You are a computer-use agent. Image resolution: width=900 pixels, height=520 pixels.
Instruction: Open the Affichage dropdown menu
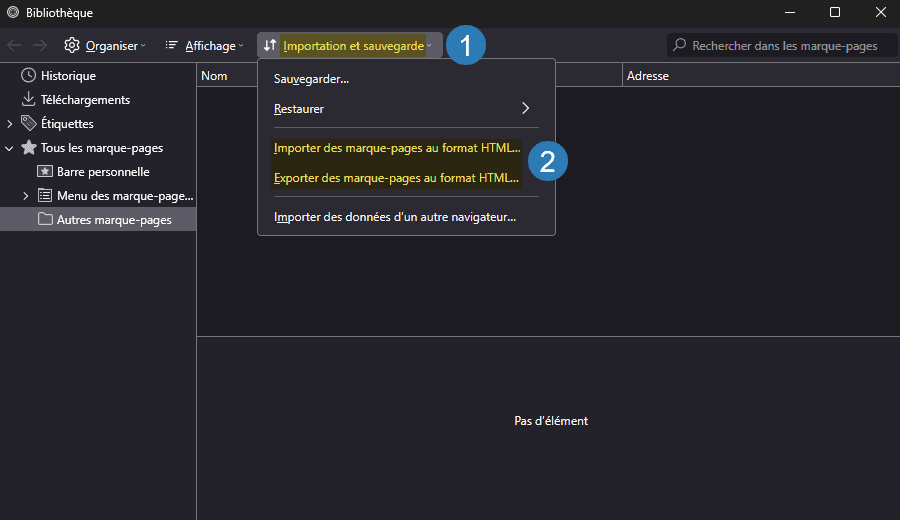(x=205, y=45)
